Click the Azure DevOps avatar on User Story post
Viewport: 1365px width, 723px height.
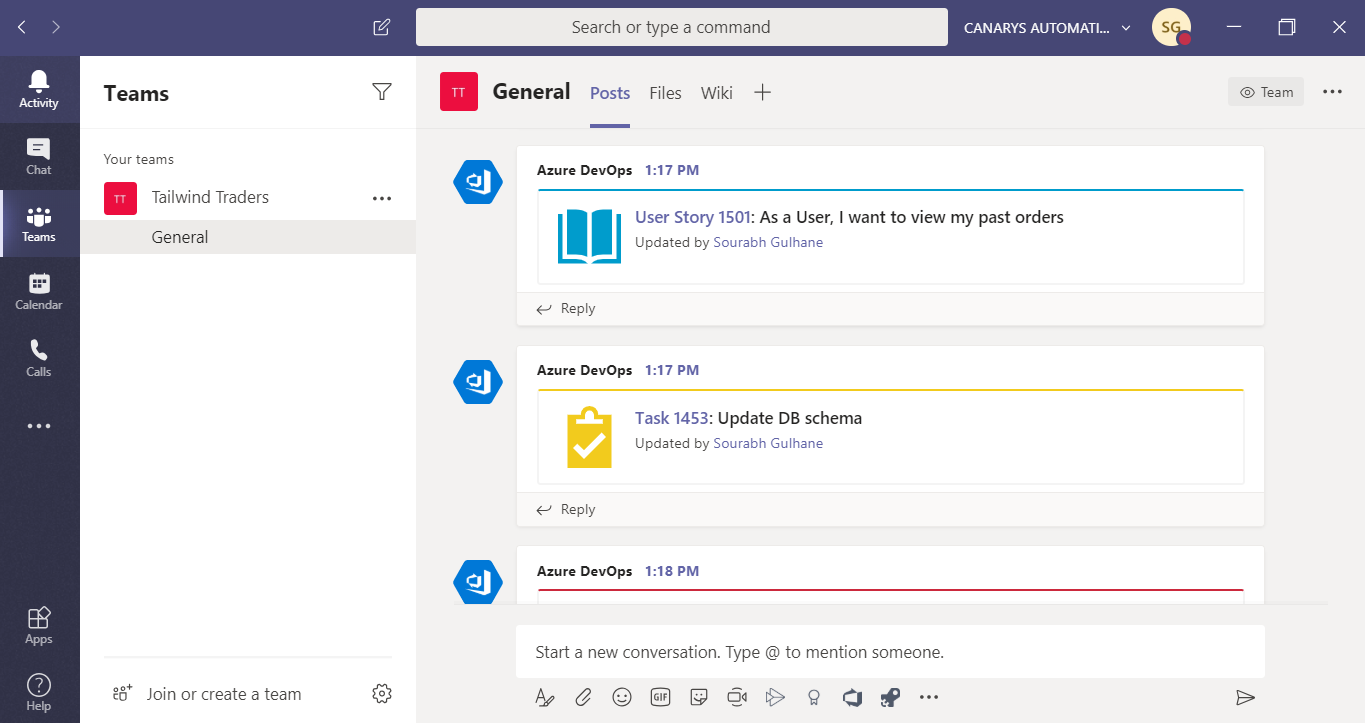[478, 182]
